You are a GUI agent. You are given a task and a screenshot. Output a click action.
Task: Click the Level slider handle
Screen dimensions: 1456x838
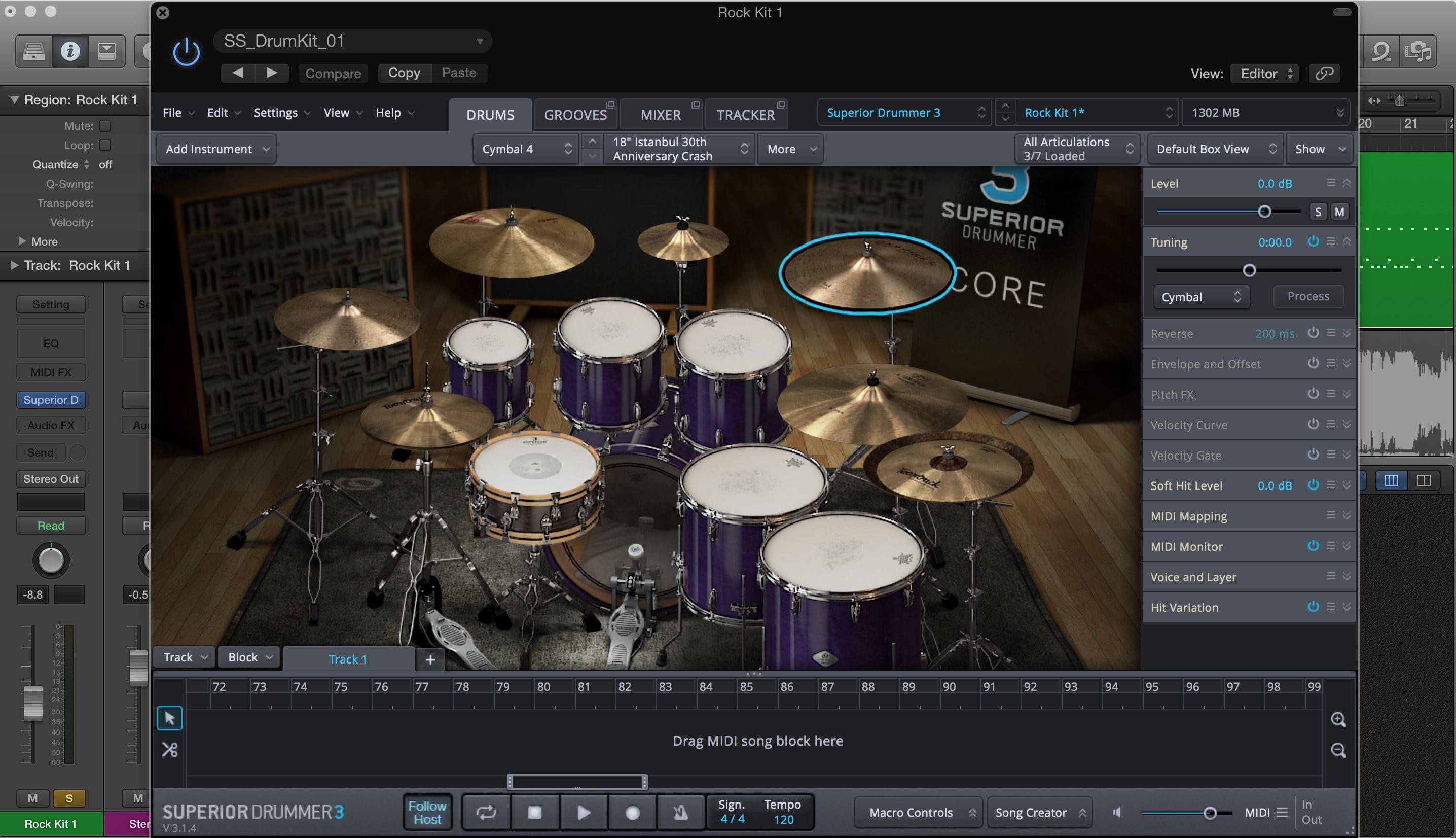pyautogui.click(x=1264, y=212)
